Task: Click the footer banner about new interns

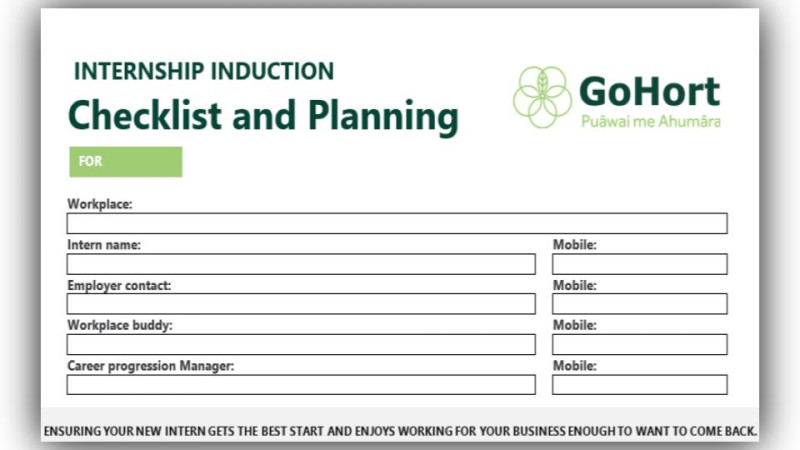Action: coord(400,431)
